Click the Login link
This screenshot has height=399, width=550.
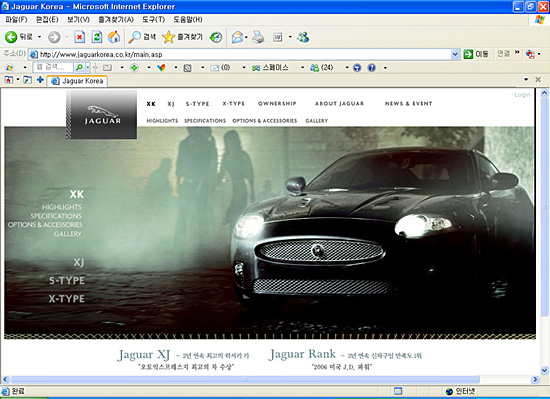point(522,95)
